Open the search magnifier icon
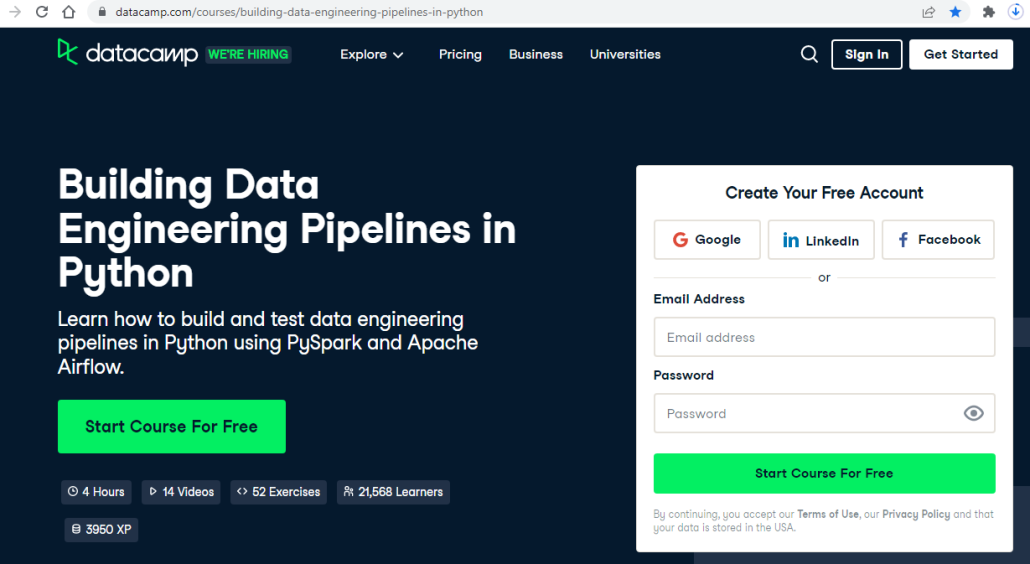1030x564 pixels. coord(809,54)
